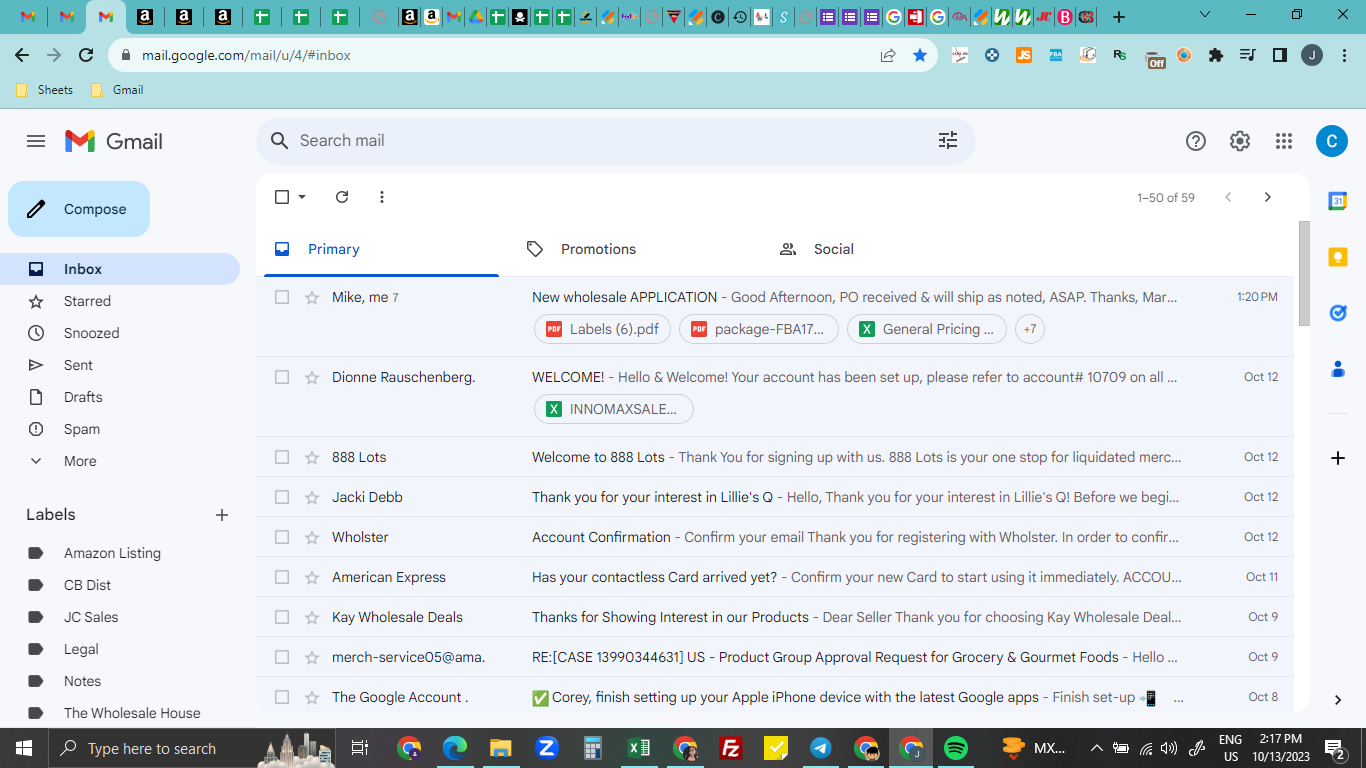Reload the page in the browser toolbar
1366x768 pixels.
pyautogui.click(x=86, y=55)
